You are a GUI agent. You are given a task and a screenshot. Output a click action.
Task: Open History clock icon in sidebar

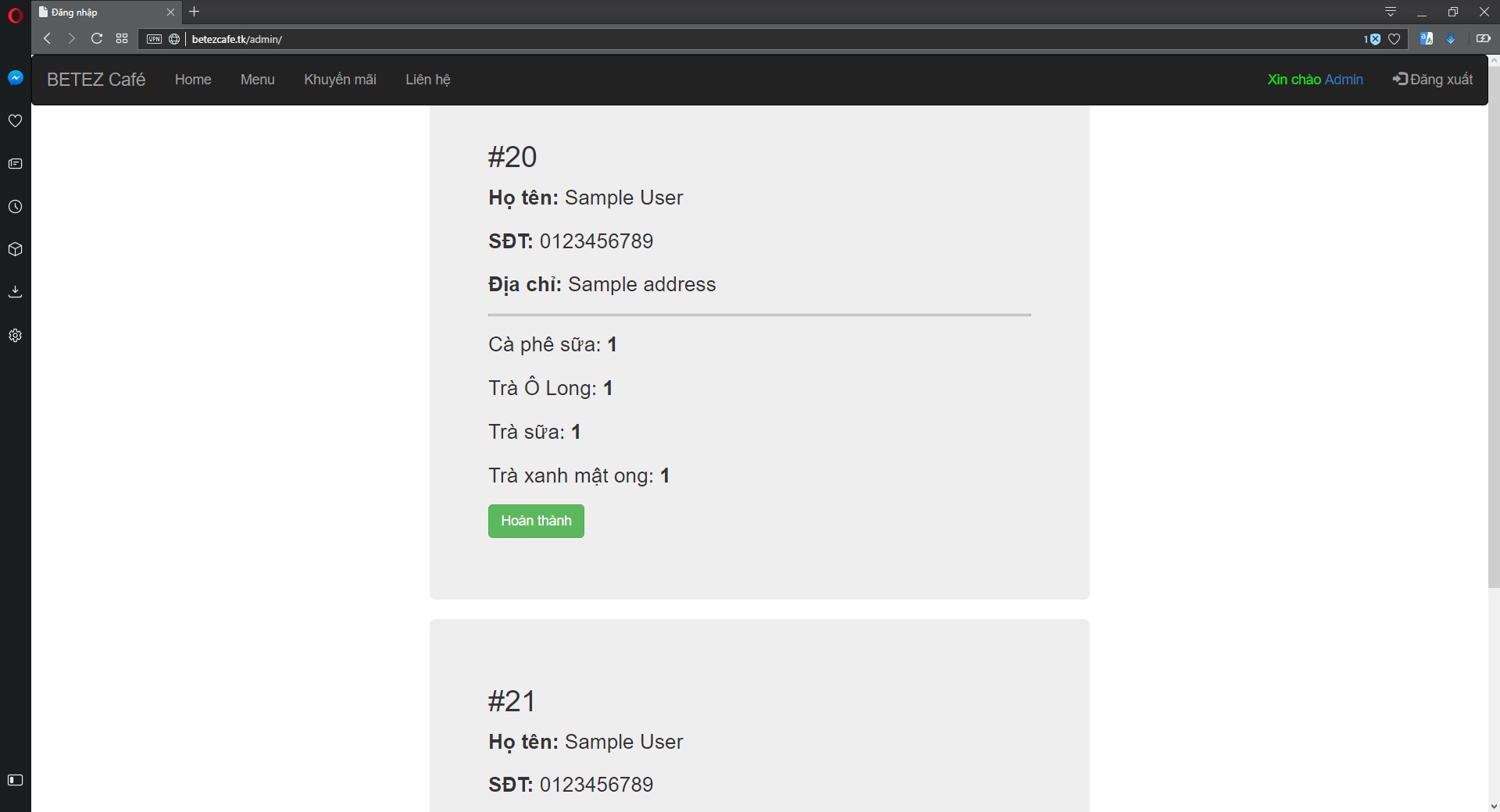pos(15,207)
